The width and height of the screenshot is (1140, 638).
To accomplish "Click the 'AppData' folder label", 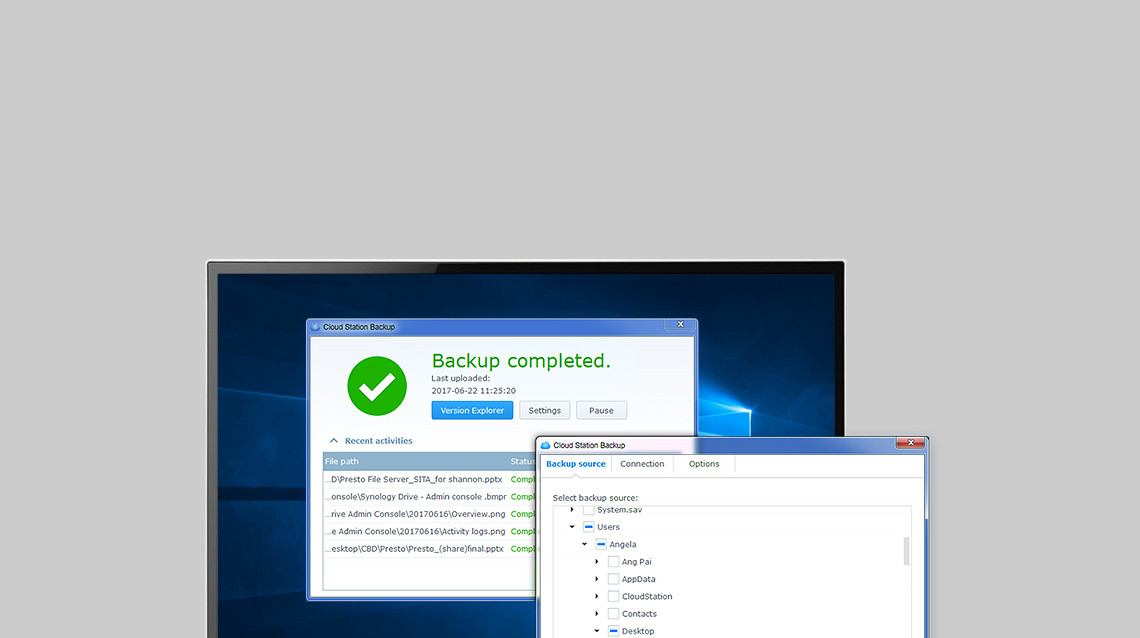I will click(x=638, y=579).
